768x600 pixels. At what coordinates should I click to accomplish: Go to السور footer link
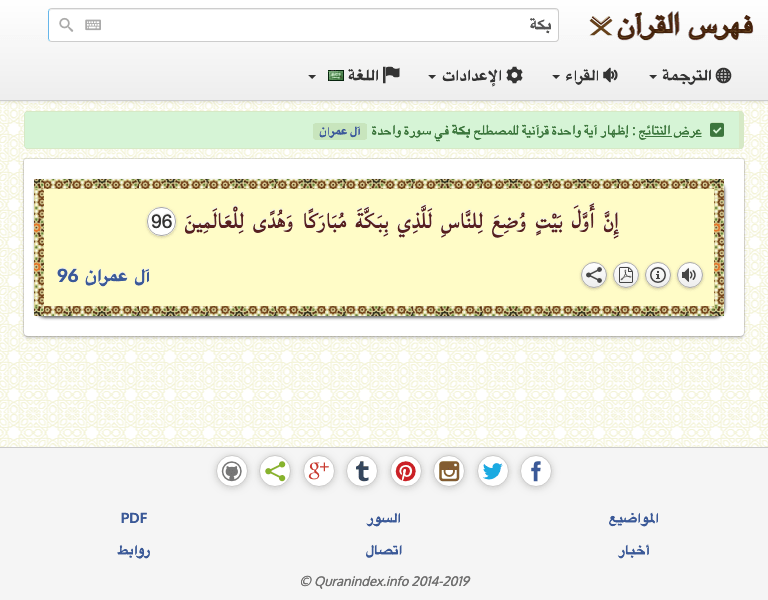tap(384, 518)
